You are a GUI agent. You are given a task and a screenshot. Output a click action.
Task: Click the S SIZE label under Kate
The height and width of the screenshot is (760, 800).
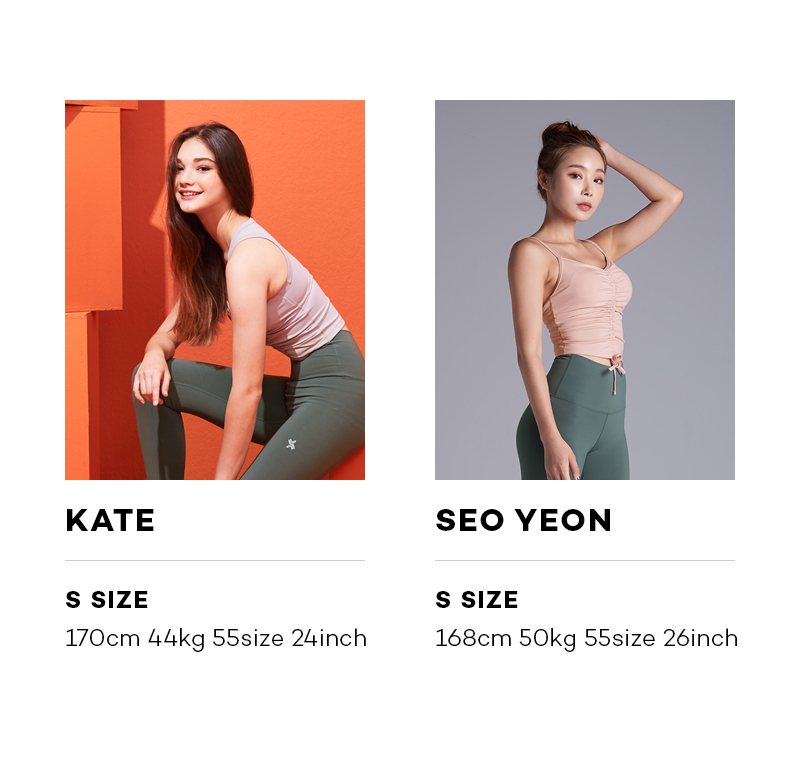point(107,599)
